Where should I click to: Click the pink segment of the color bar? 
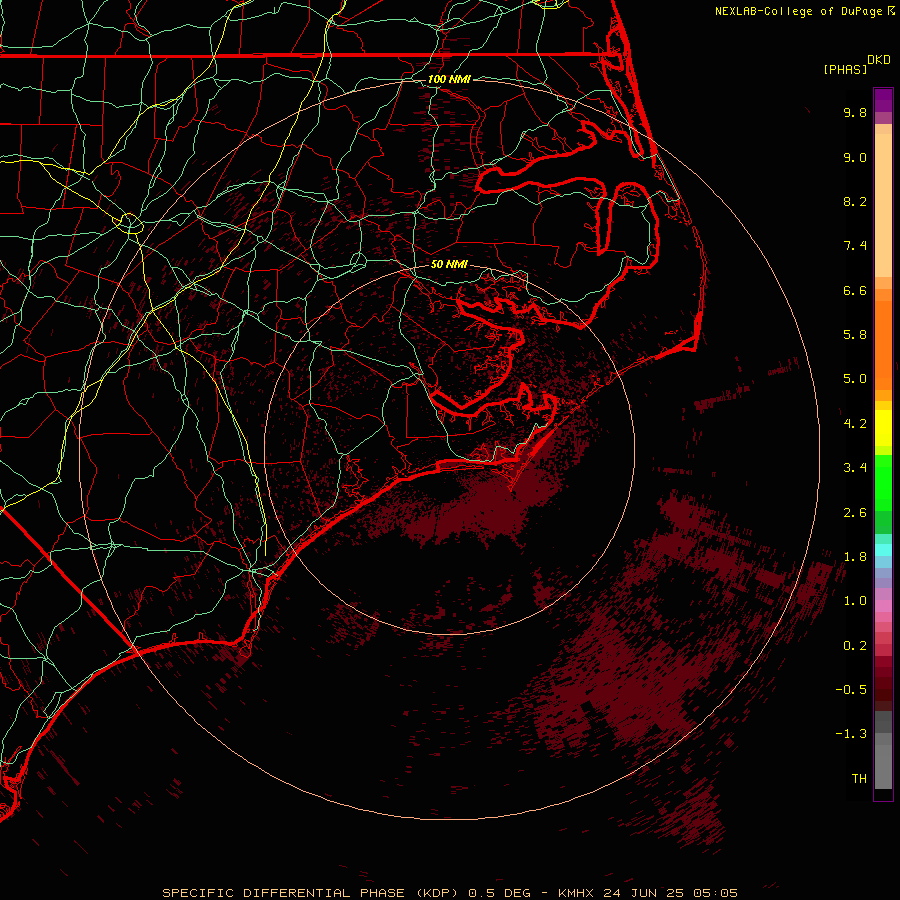pos(883,606)
